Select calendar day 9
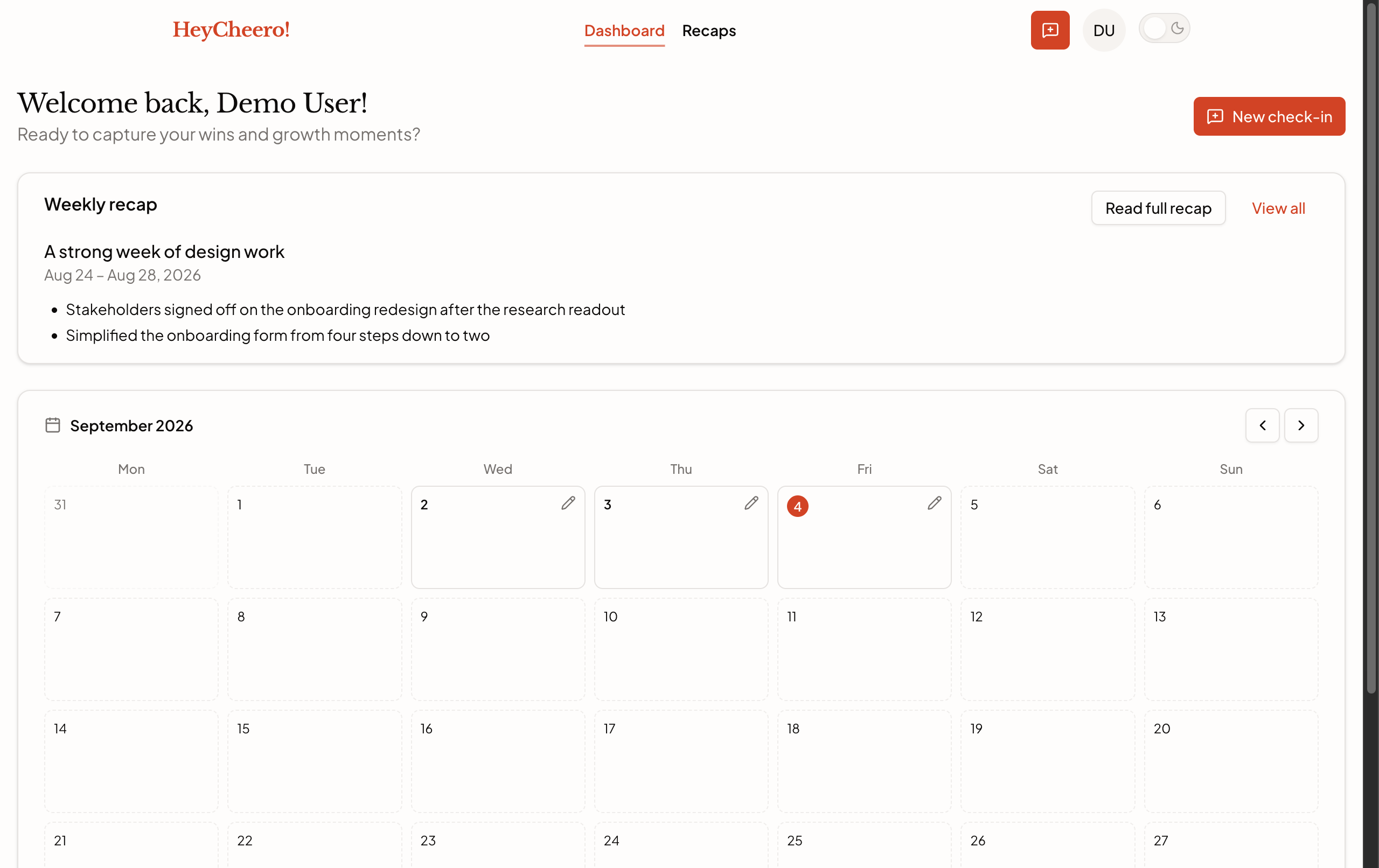The height and width of the screenshot is (868, 1379). pos(498,649)
